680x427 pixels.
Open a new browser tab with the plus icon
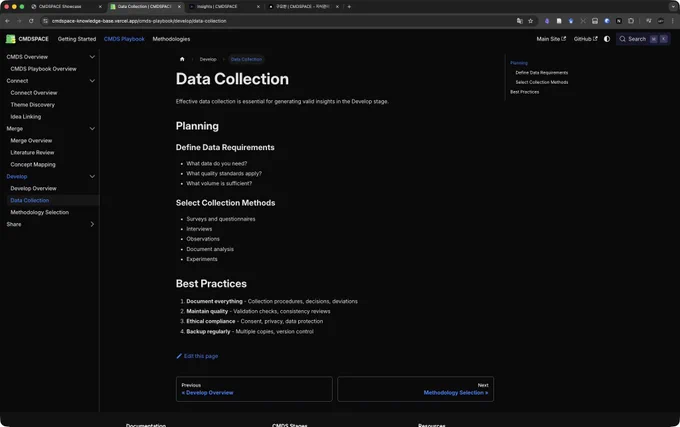[x=349, y=7]
